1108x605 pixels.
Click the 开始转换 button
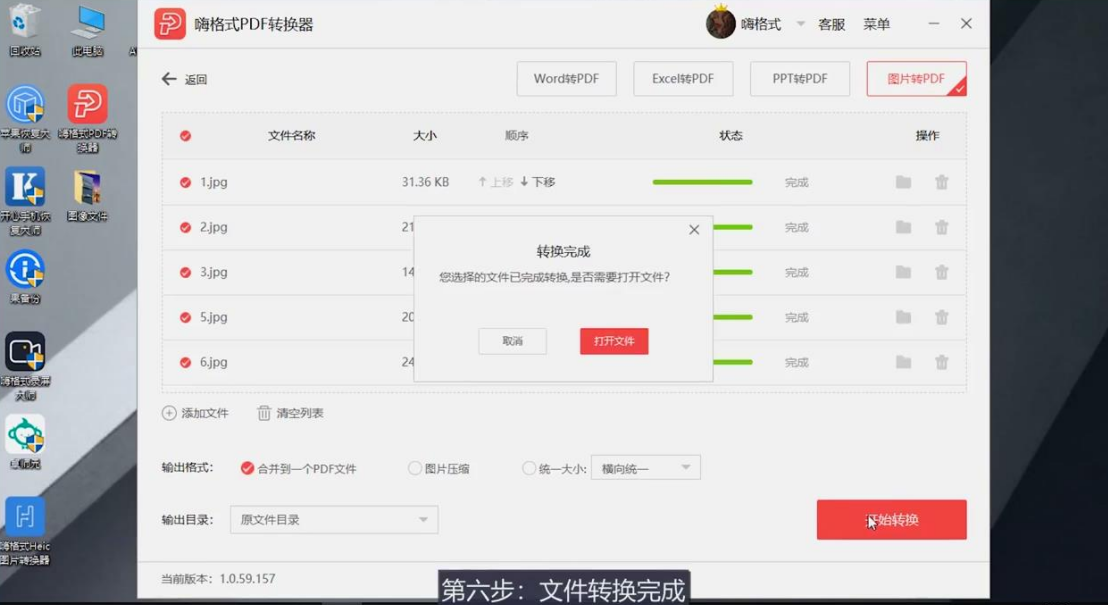click(892, 520)
